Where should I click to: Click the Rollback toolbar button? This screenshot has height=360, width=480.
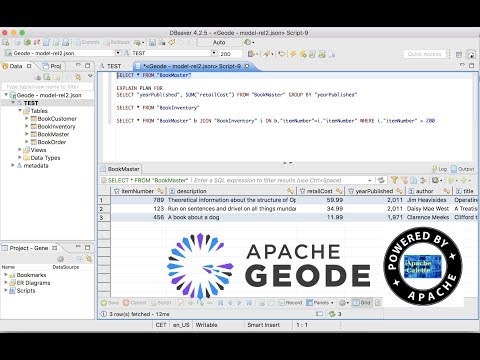pyautogui.click(x=117, y=43)
